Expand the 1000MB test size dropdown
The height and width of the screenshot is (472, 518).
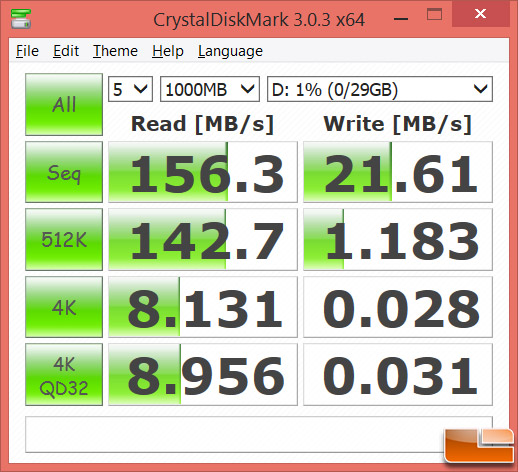(210, 89)
